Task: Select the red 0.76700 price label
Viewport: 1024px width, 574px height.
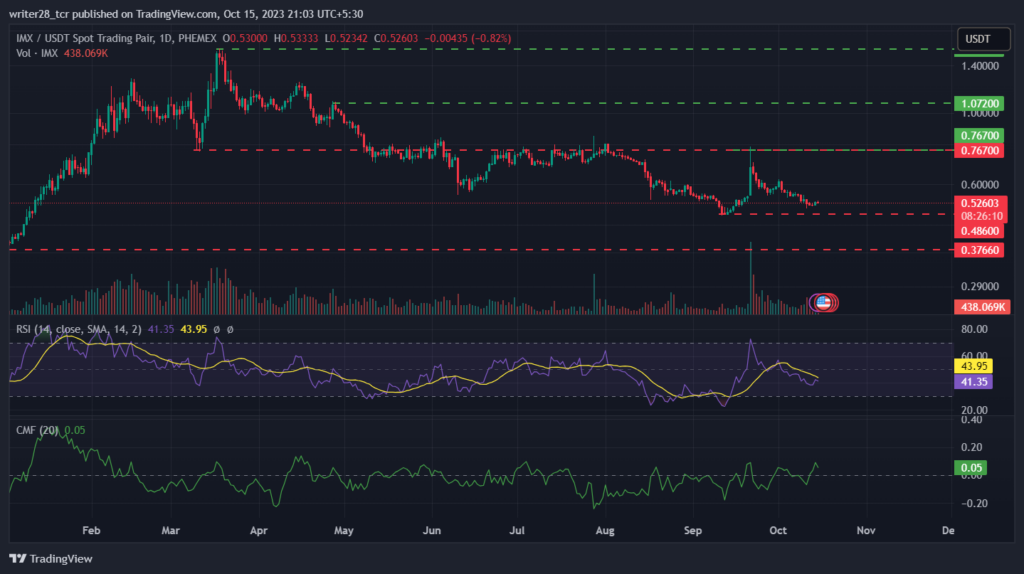Action: point(979,150)
